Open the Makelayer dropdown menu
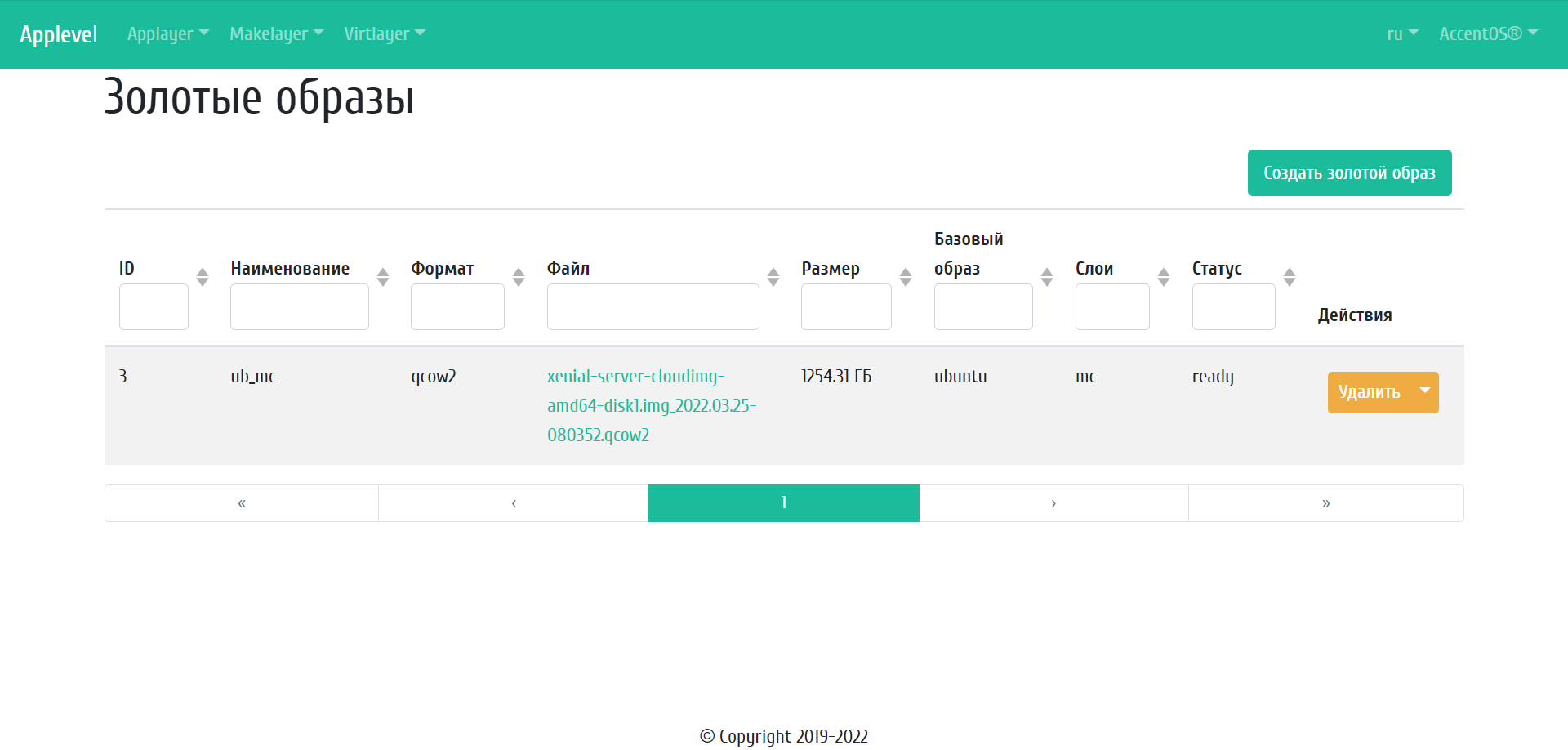Image resolution: width=1568 pixels, height=750 pixels. coord(276,33)
